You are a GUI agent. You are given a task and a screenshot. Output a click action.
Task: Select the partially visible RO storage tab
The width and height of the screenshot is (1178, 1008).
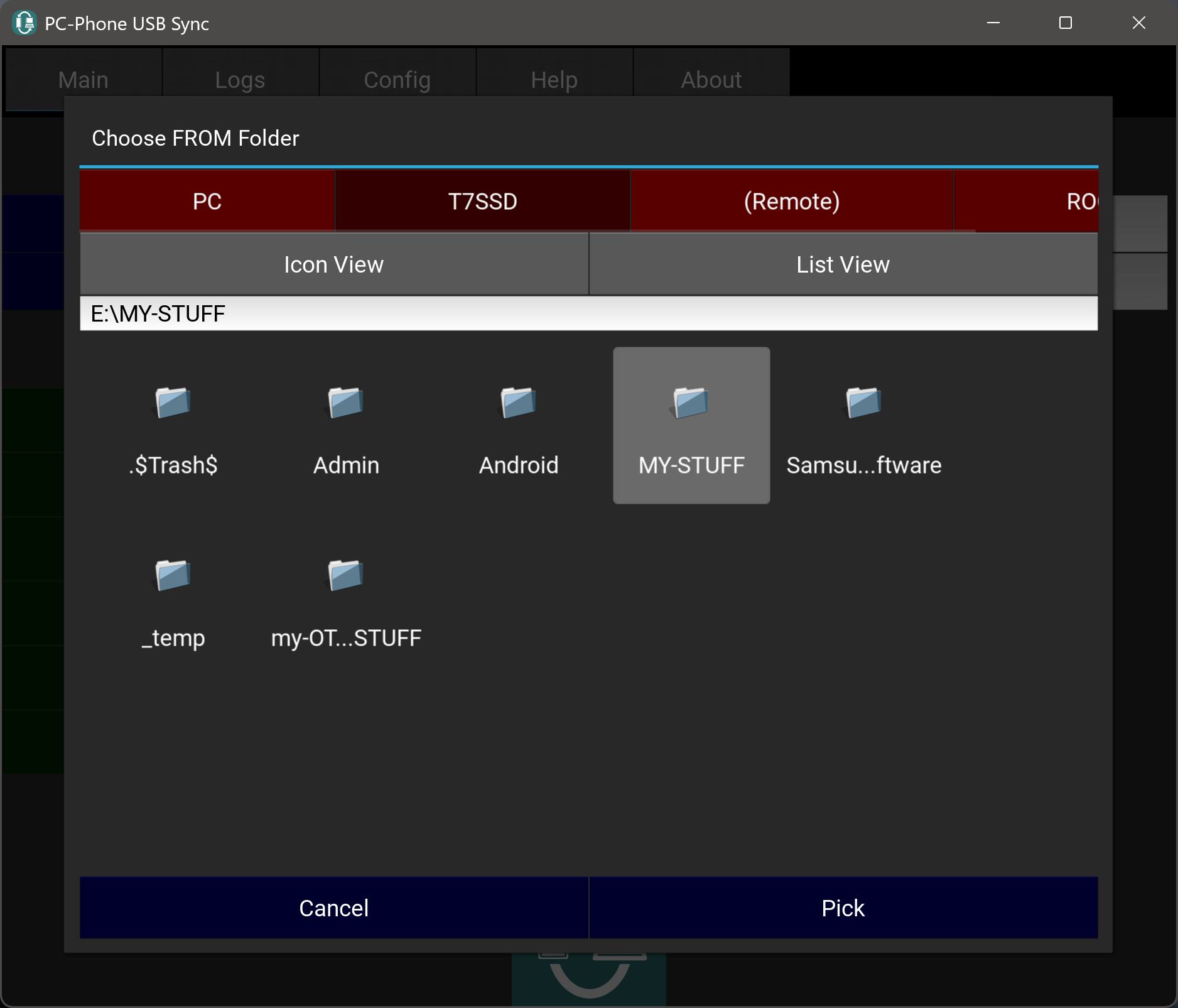click(x=1080, y=201)
